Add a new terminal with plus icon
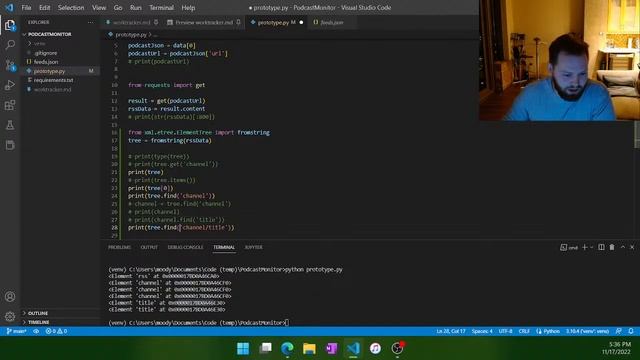Screen dimensions: 640x360 tap(584, 247)
